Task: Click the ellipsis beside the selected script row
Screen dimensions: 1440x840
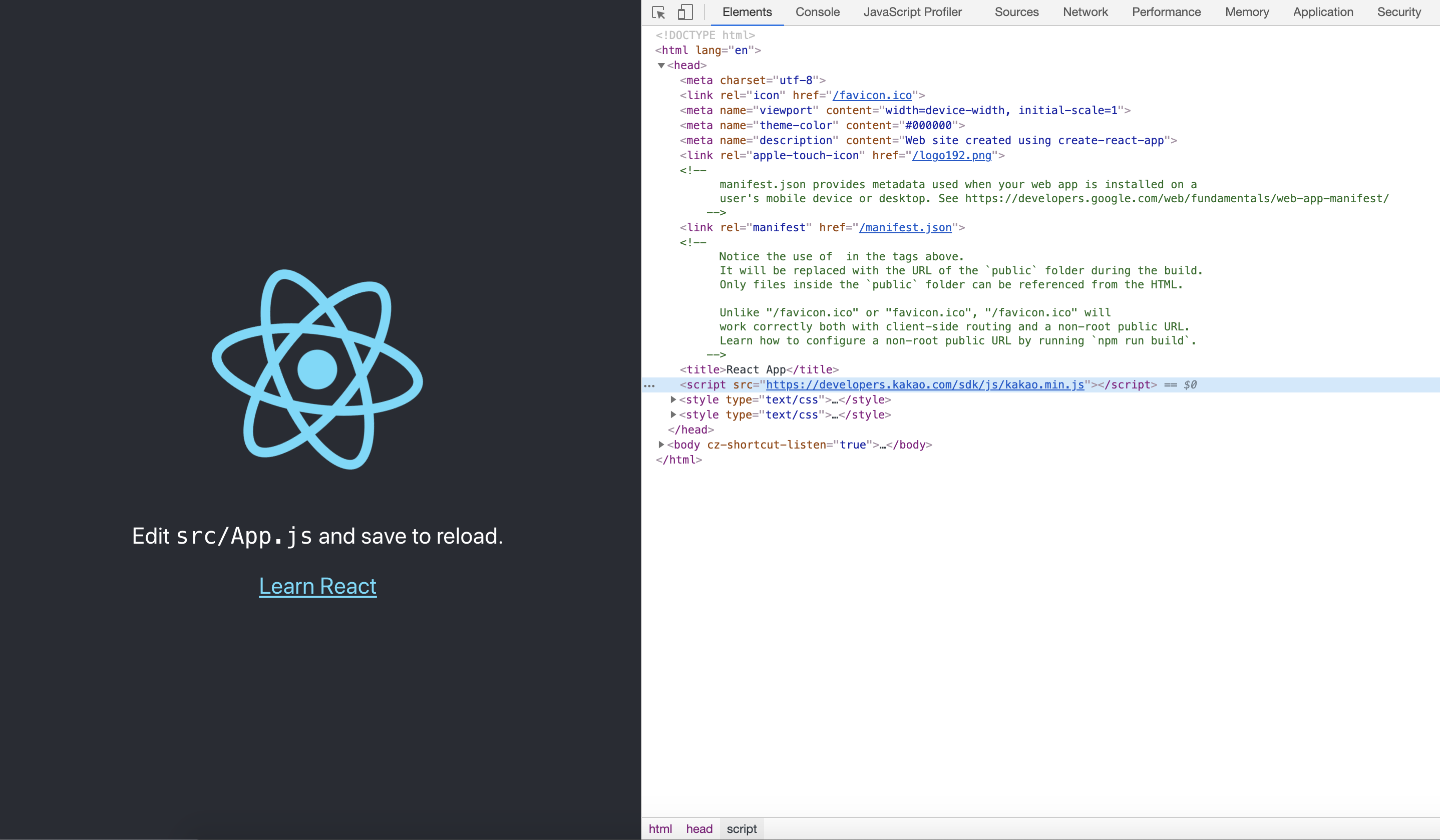Action: (649, 386)
